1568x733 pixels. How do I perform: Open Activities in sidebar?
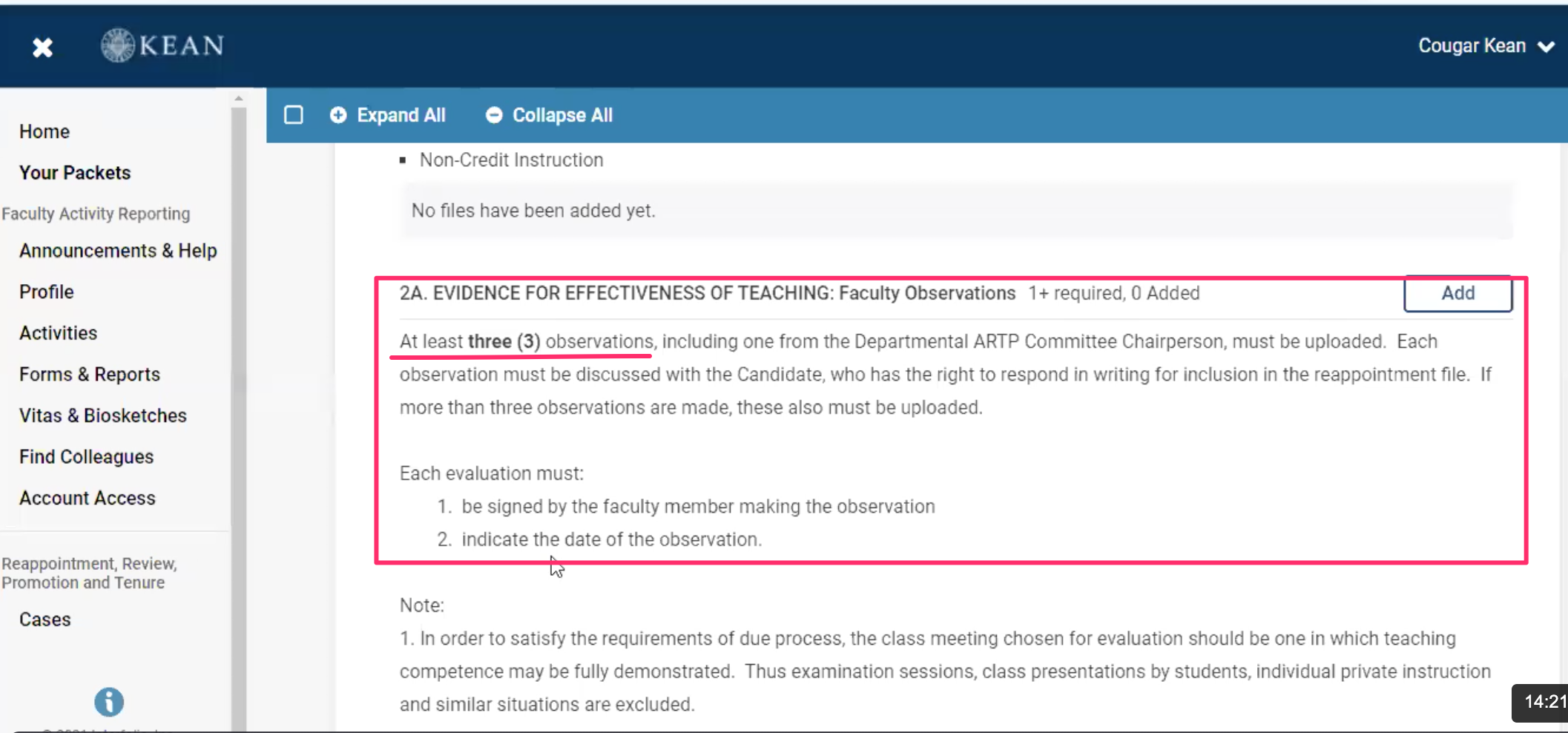point(59,333)
